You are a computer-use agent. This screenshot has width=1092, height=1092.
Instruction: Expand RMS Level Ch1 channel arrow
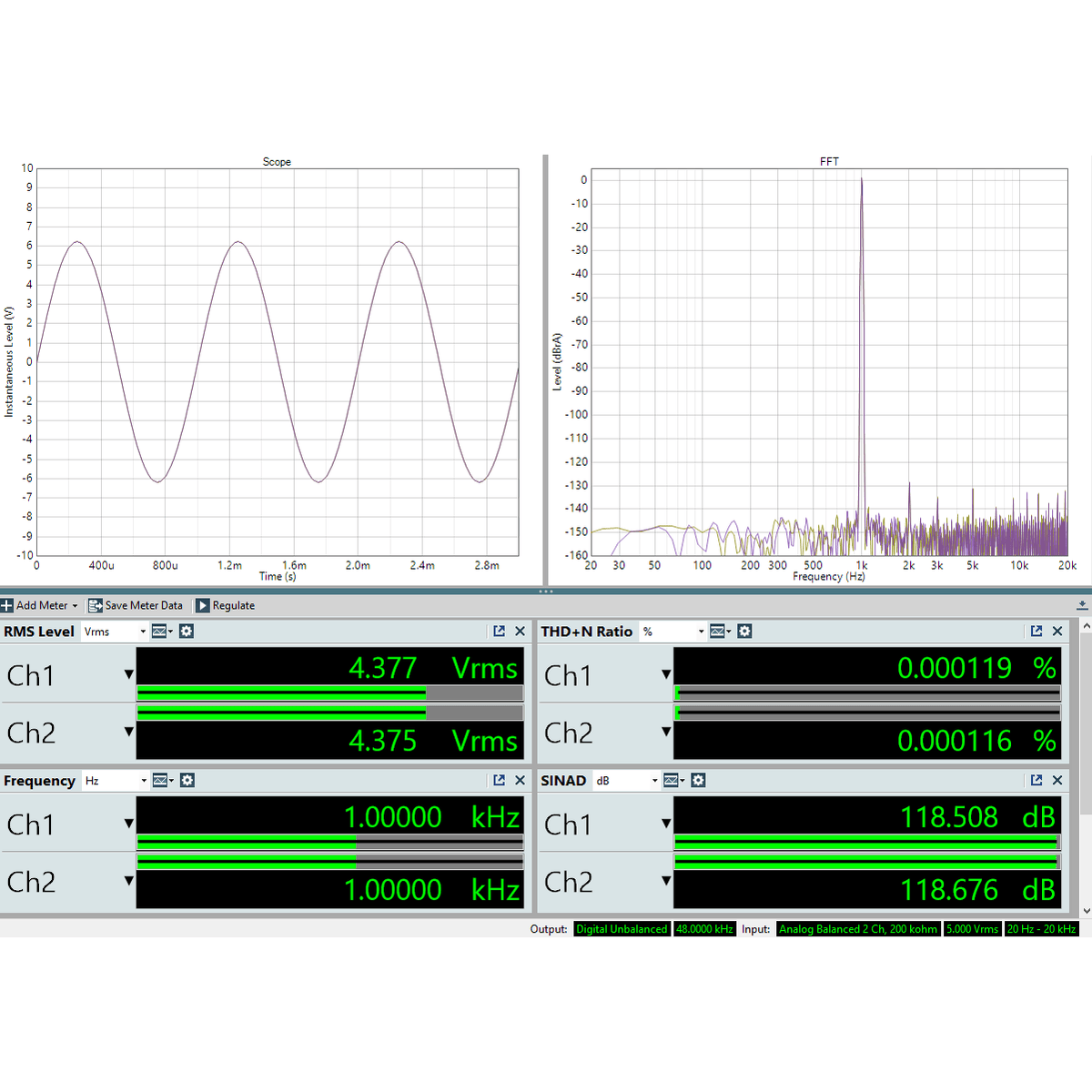[x=129, y=674]
